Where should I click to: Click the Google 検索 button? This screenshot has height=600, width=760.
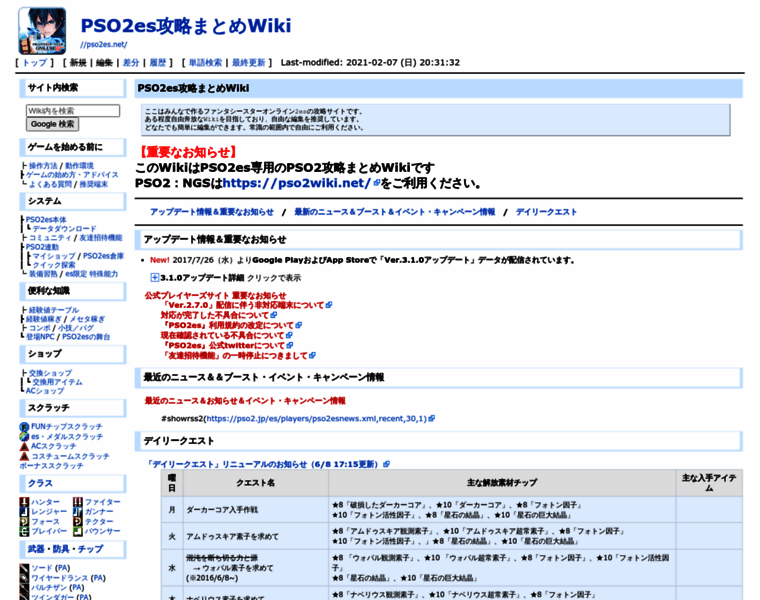tap(52, 124)
